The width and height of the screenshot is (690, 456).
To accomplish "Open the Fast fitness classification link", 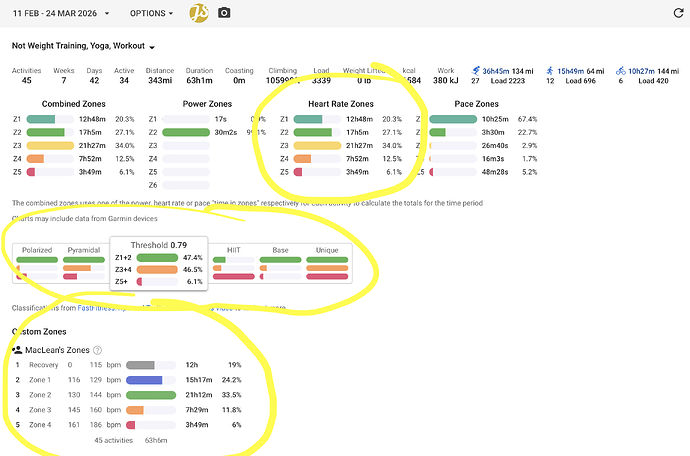I will pos(96,308).
